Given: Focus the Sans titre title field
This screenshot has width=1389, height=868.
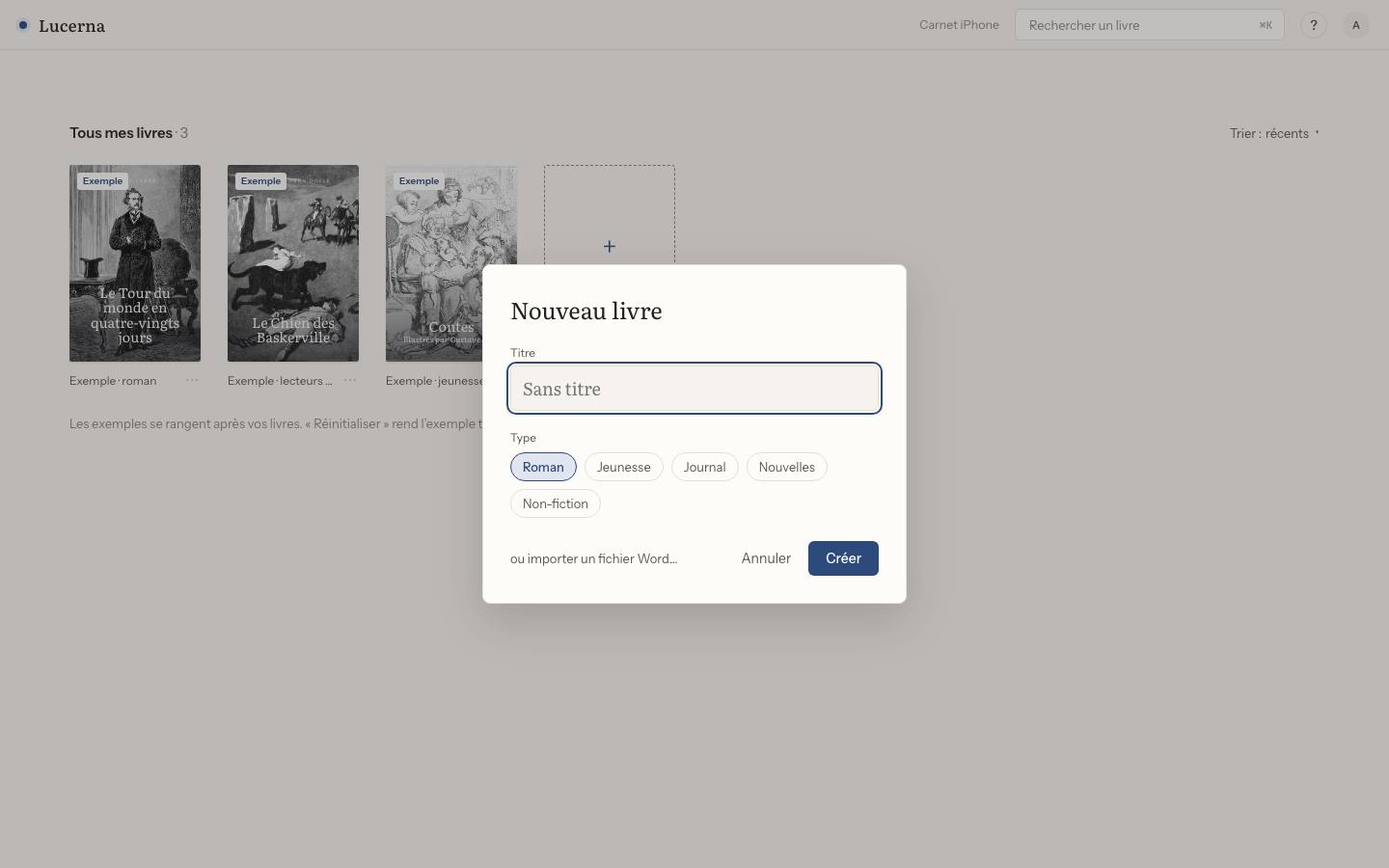Looking at the screenshot, I should [694, 389].
